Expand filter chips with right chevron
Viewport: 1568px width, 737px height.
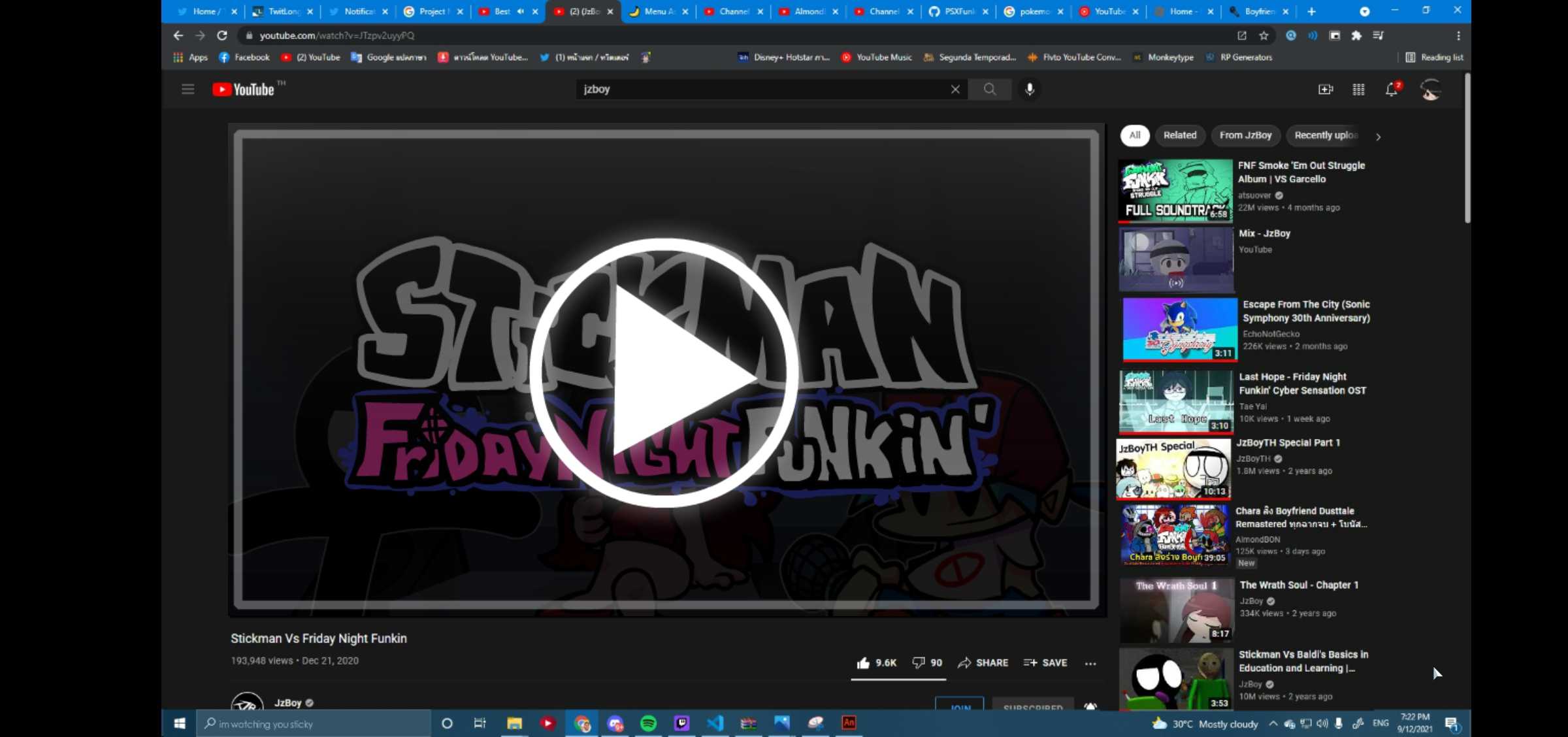(1378, 137)
